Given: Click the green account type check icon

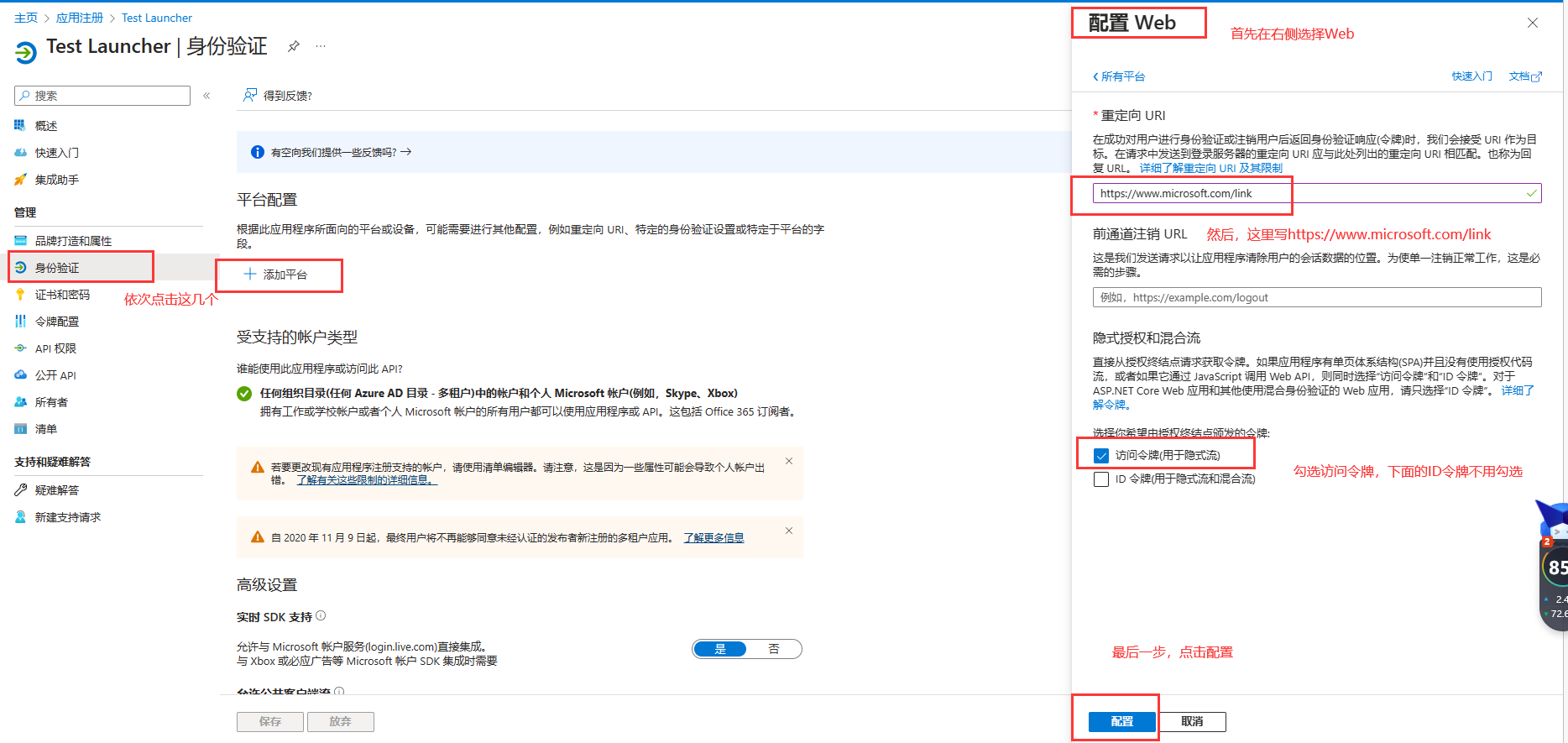Looking at the screenshot, I should [x=244, y=394].
